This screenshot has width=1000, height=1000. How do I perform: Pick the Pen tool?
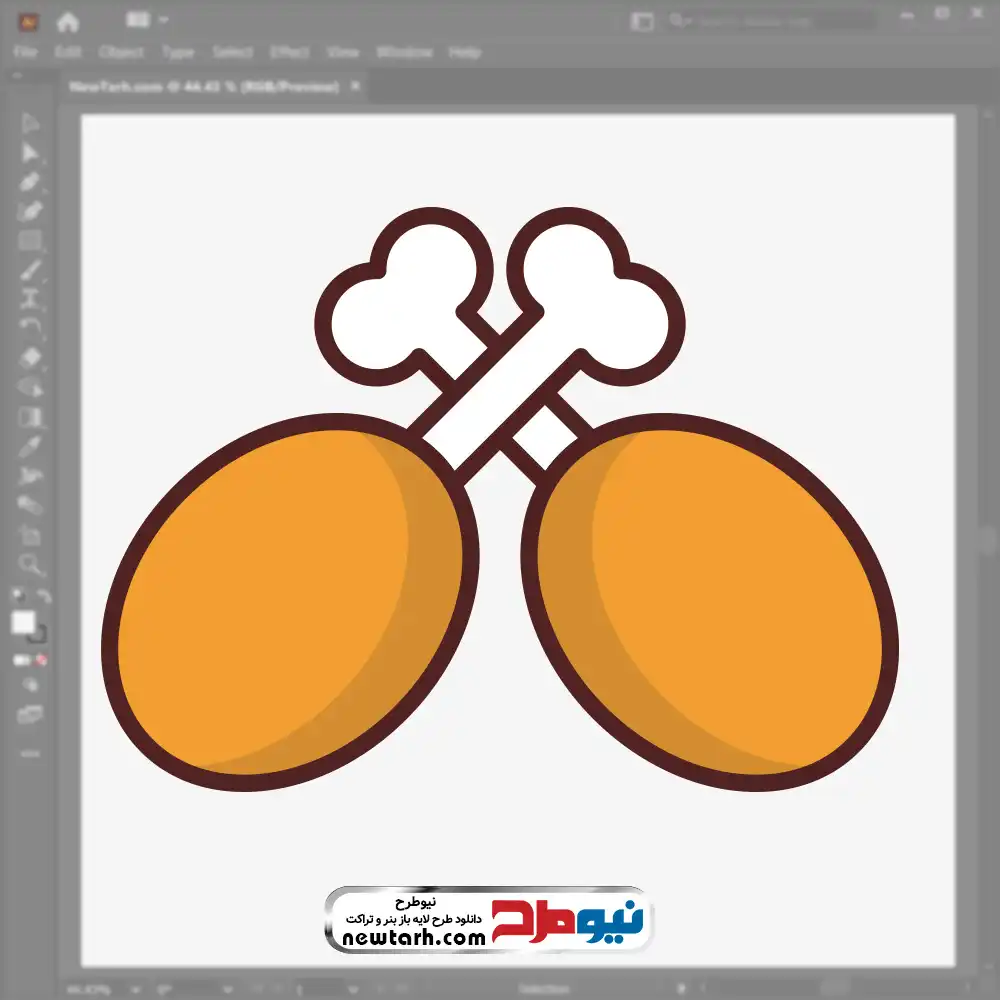(31, 182)
